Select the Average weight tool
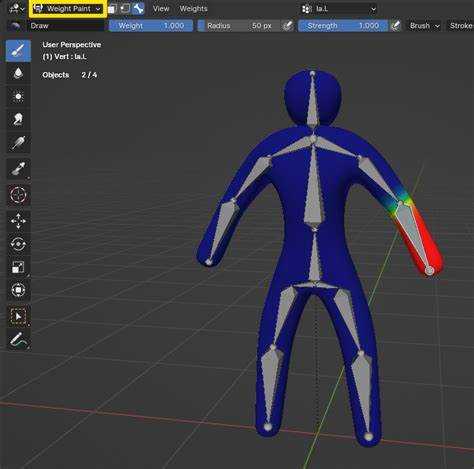474x469 pixels. coord(18,97)
